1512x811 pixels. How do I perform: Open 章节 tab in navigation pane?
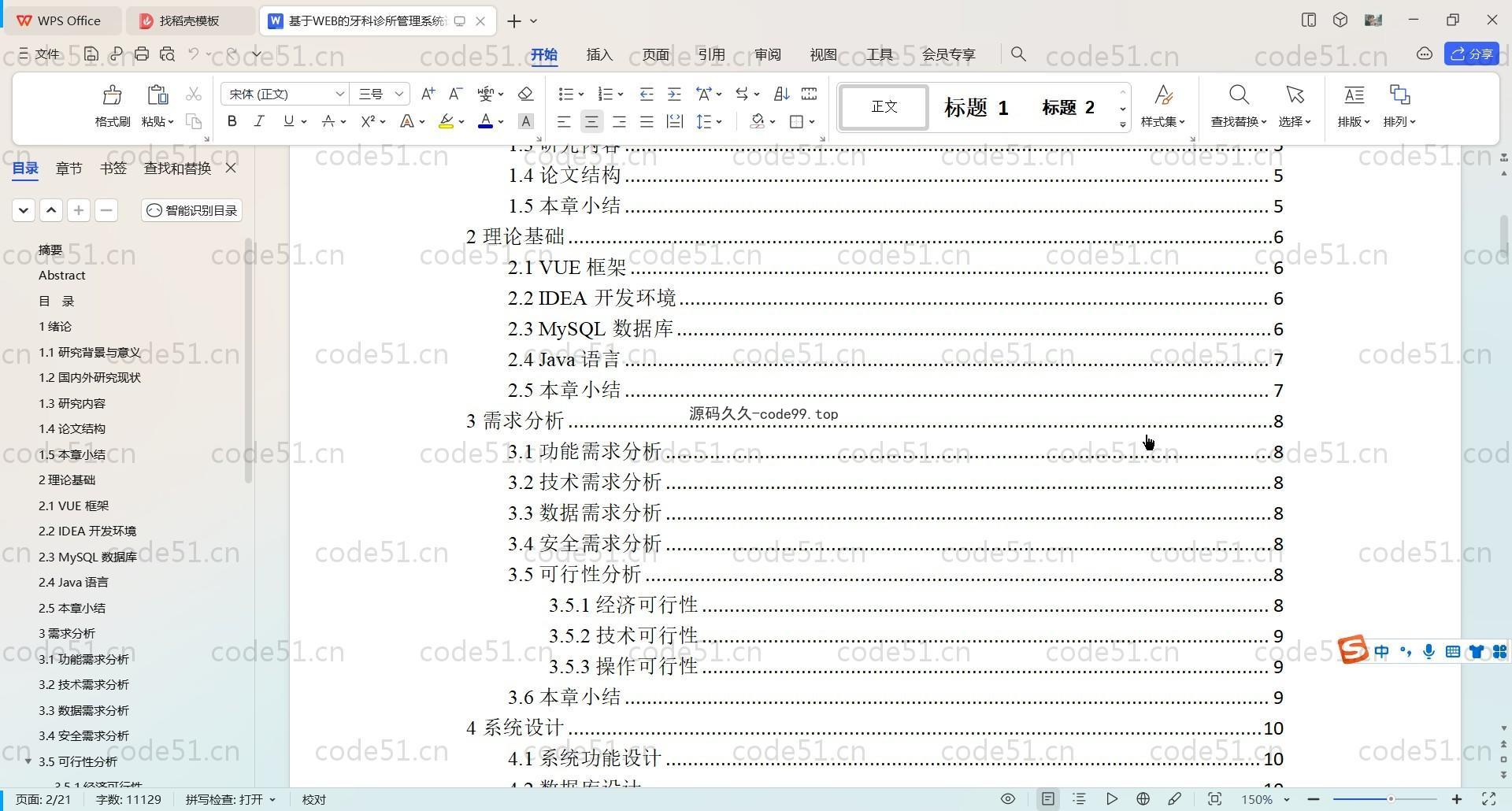click(x=69, y=168)
